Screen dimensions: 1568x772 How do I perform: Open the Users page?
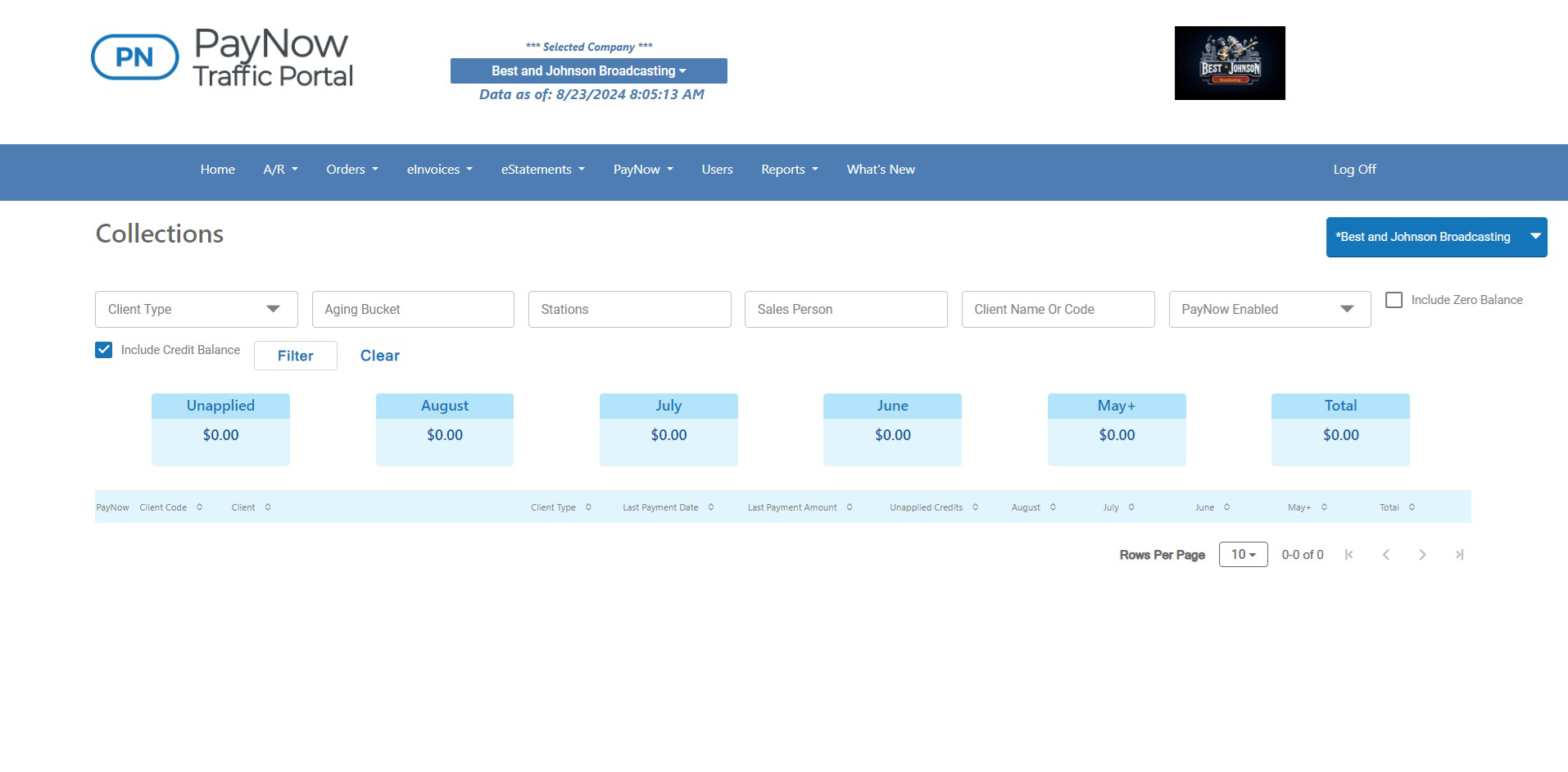(x=717, y=170)
